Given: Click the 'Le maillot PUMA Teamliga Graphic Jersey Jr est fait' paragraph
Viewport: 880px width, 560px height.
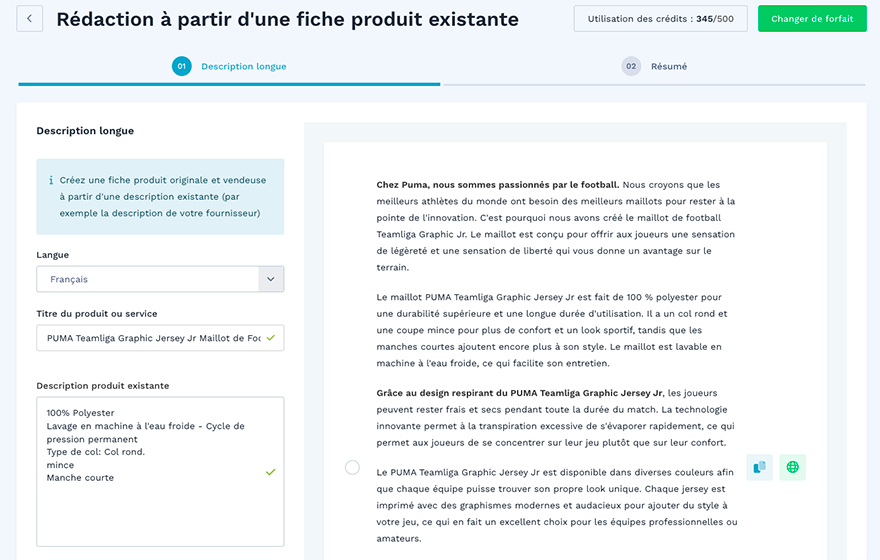Looking at the screenshot, I should click(552, 330).
